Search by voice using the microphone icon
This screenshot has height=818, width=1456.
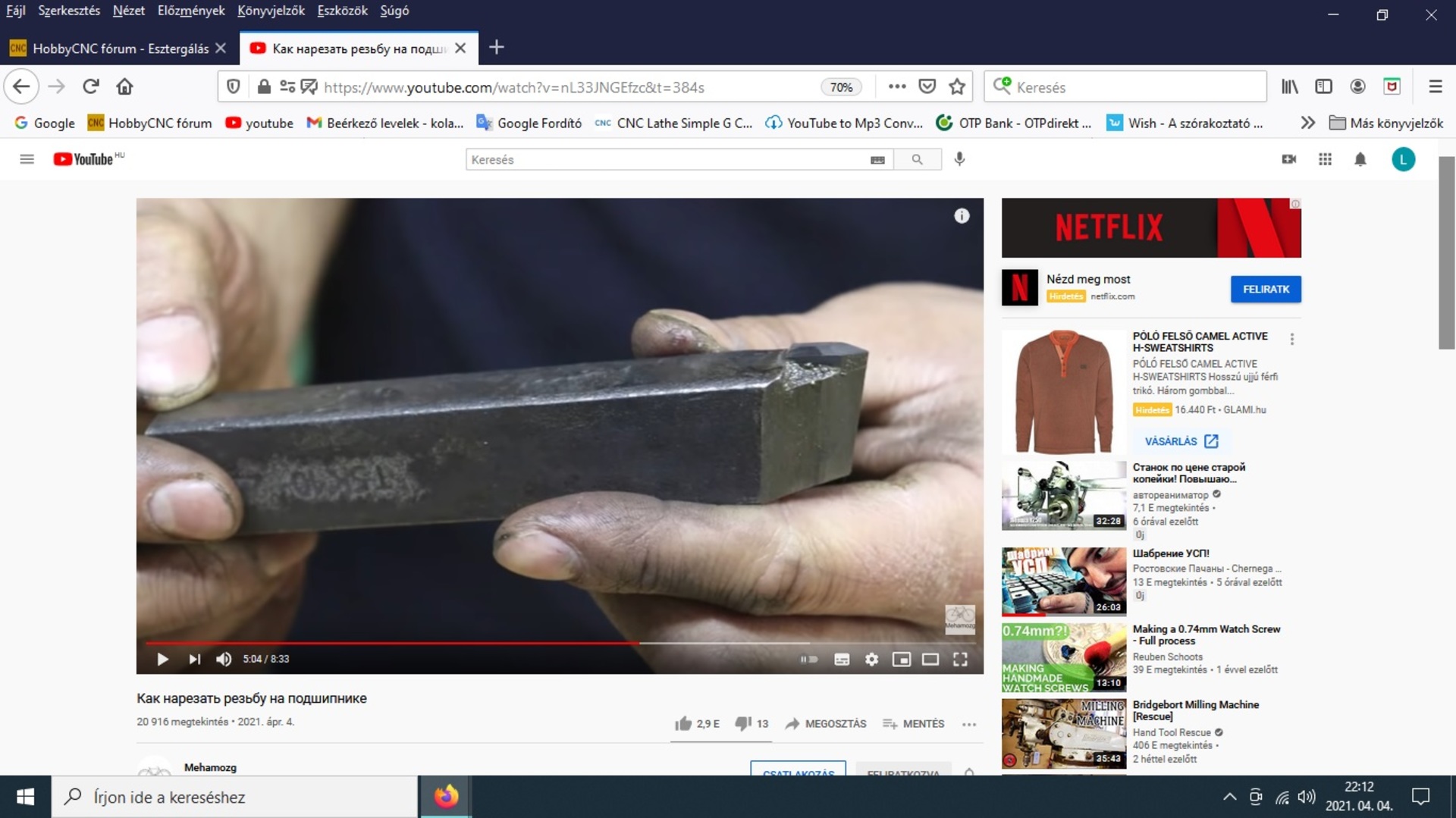[x=959, y=159]
